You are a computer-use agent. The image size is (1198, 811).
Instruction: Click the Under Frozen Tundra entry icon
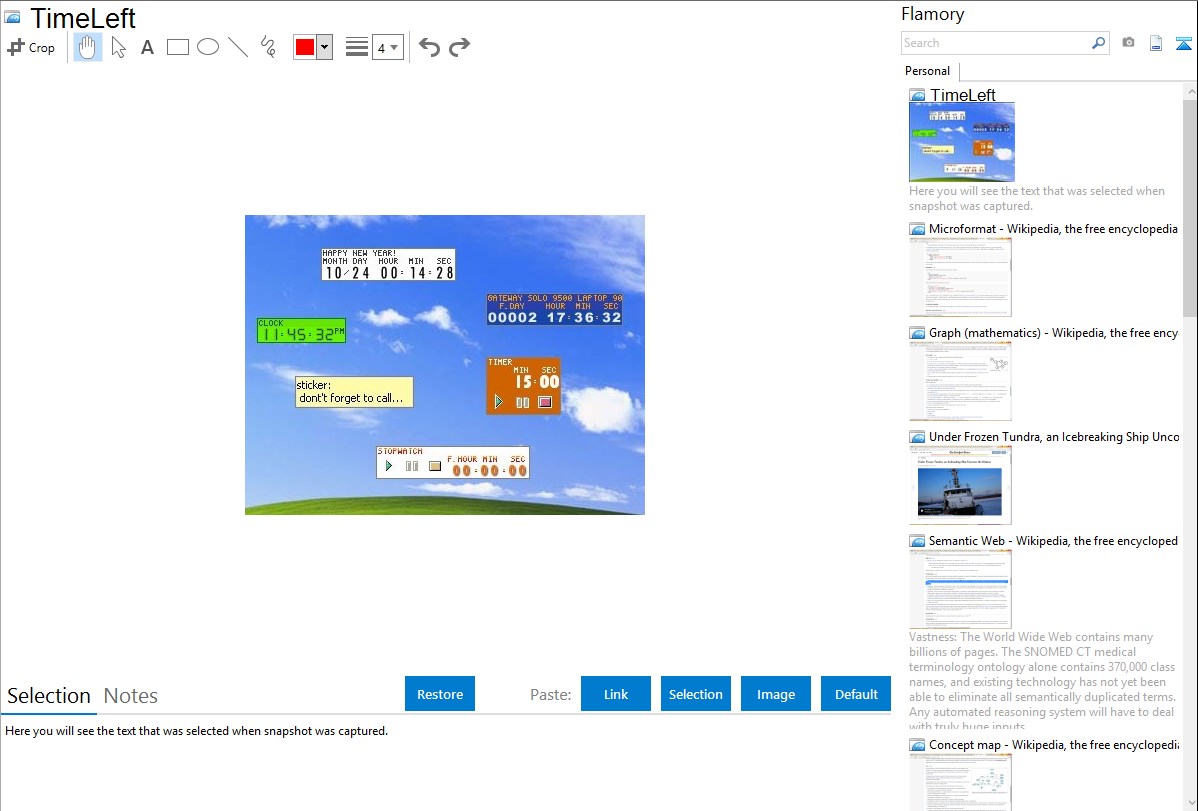click(x=917, y=436)
